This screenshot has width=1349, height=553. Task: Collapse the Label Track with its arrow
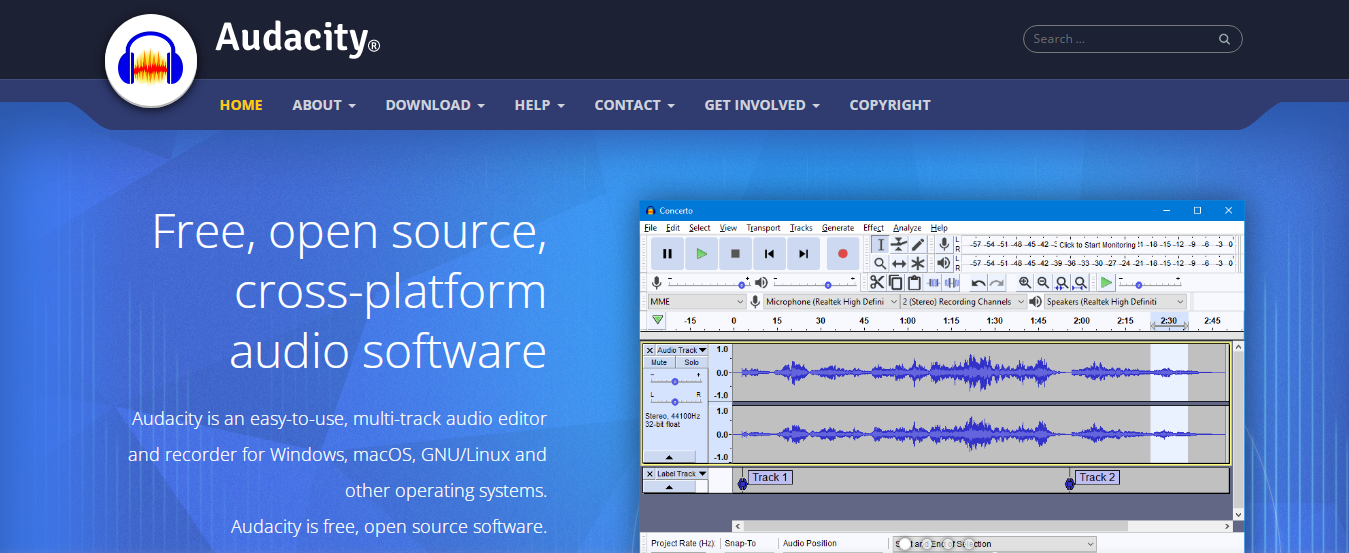click(x=669, y=487)
